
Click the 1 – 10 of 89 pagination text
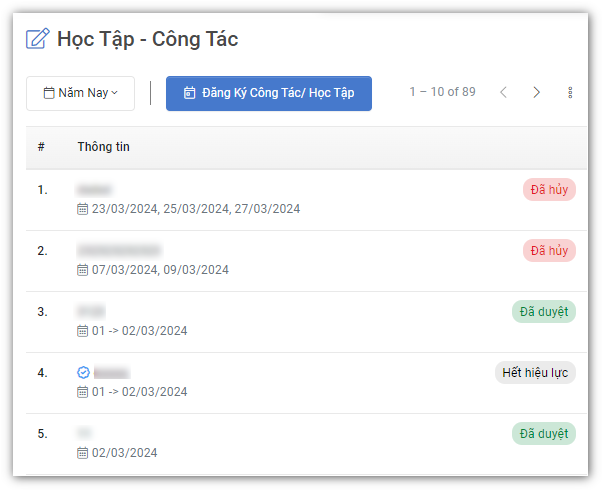442,93
